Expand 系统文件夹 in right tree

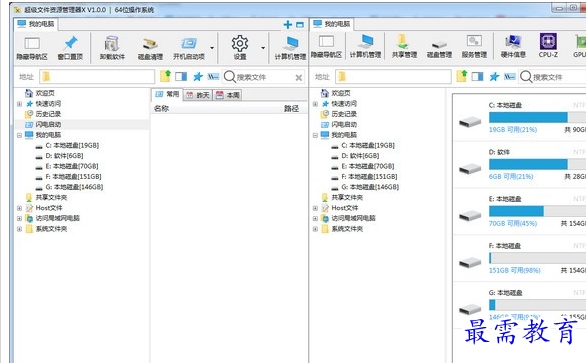(x=315, y=229)
